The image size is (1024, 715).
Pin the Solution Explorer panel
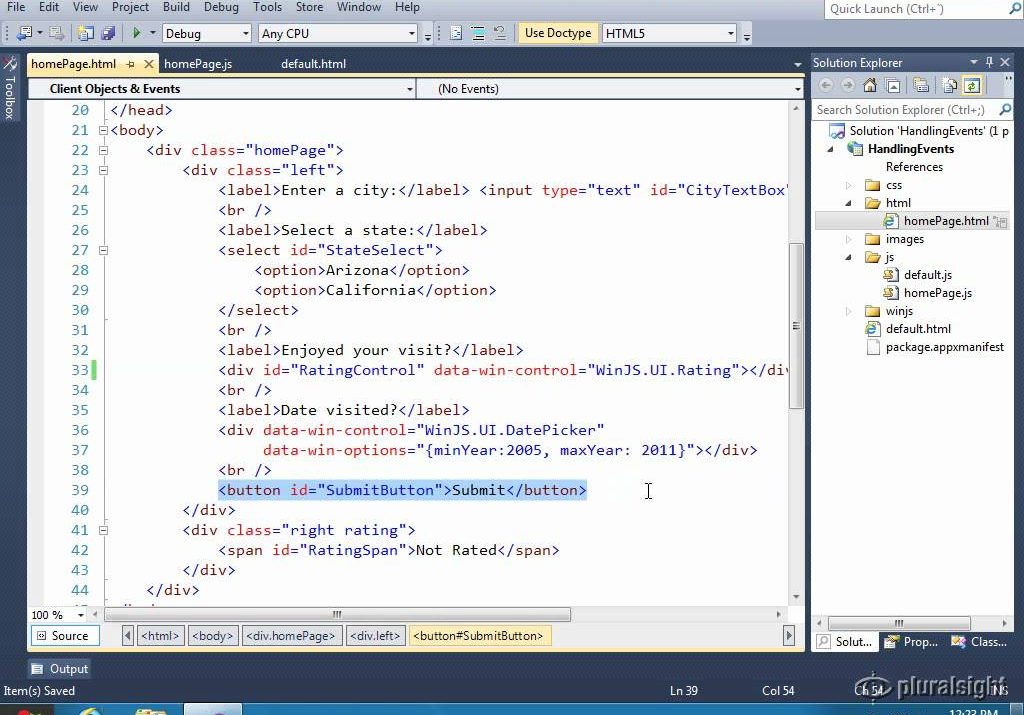tap(990, 62)
